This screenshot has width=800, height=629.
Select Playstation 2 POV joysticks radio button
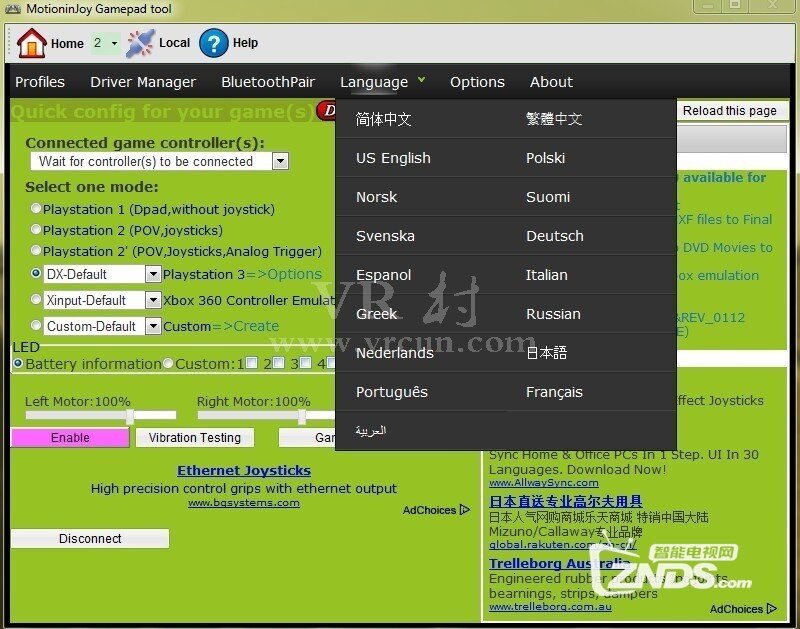pos(36,229)
